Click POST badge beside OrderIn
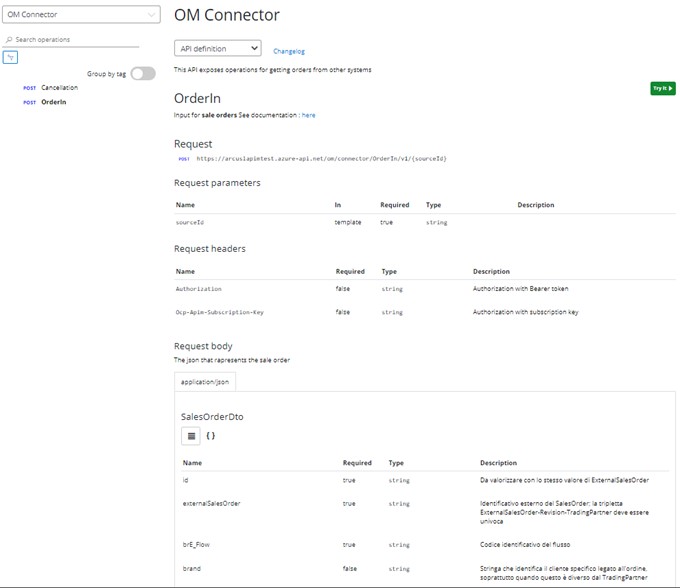This screenshot has width=680, height=588. tap(30, 102)
